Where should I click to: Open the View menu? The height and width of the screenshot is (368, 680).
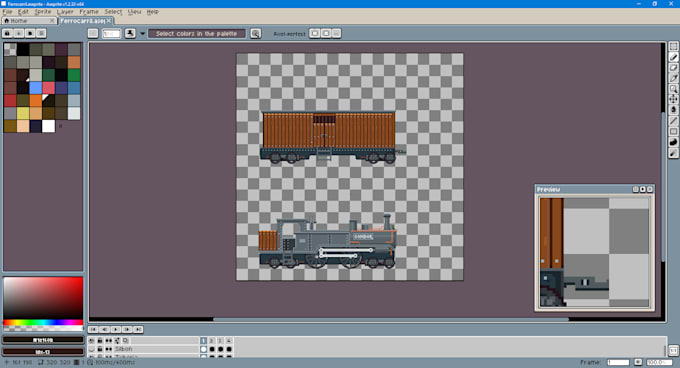pos(134,12)
